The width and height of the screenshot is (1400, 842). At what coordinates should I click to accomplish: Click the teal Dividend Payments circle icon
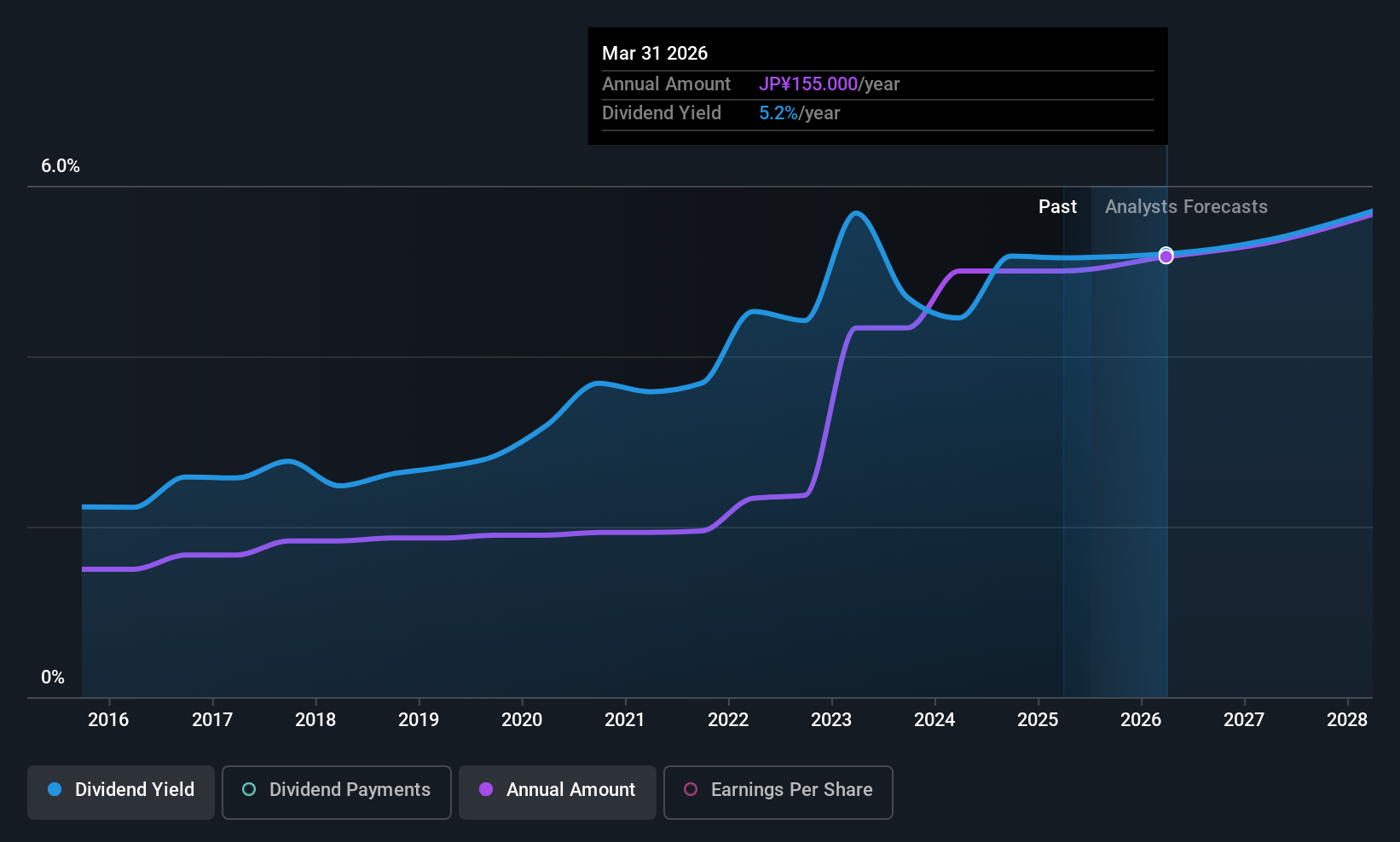click(249, 789)
